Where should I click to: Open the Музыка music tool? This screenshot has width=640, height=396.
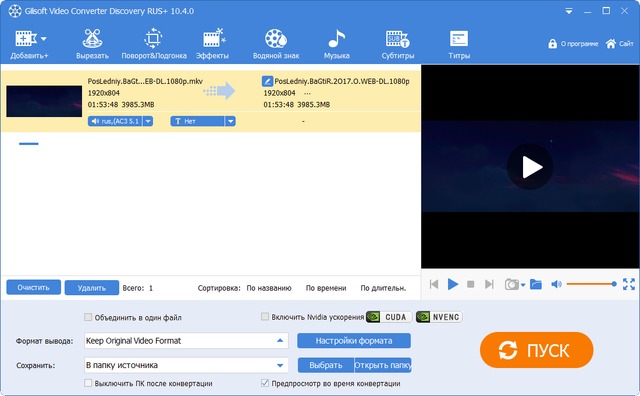[337, 44]
